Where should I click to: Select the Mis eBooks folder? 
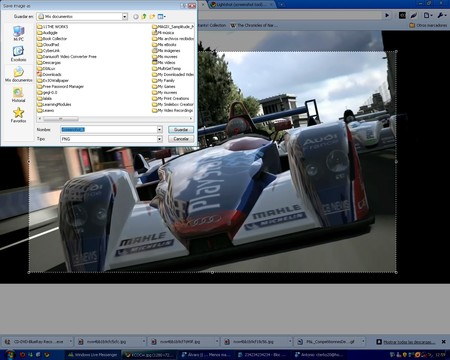pyautogui.click(x=164, y=45)
